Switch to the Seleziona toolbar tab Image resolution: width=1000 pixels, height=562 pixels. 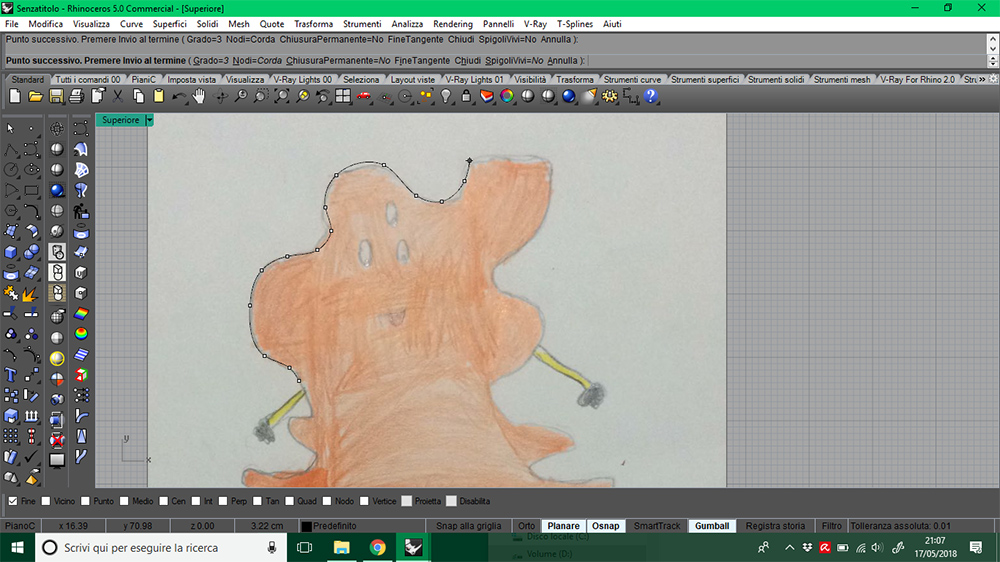click(361, 80)
